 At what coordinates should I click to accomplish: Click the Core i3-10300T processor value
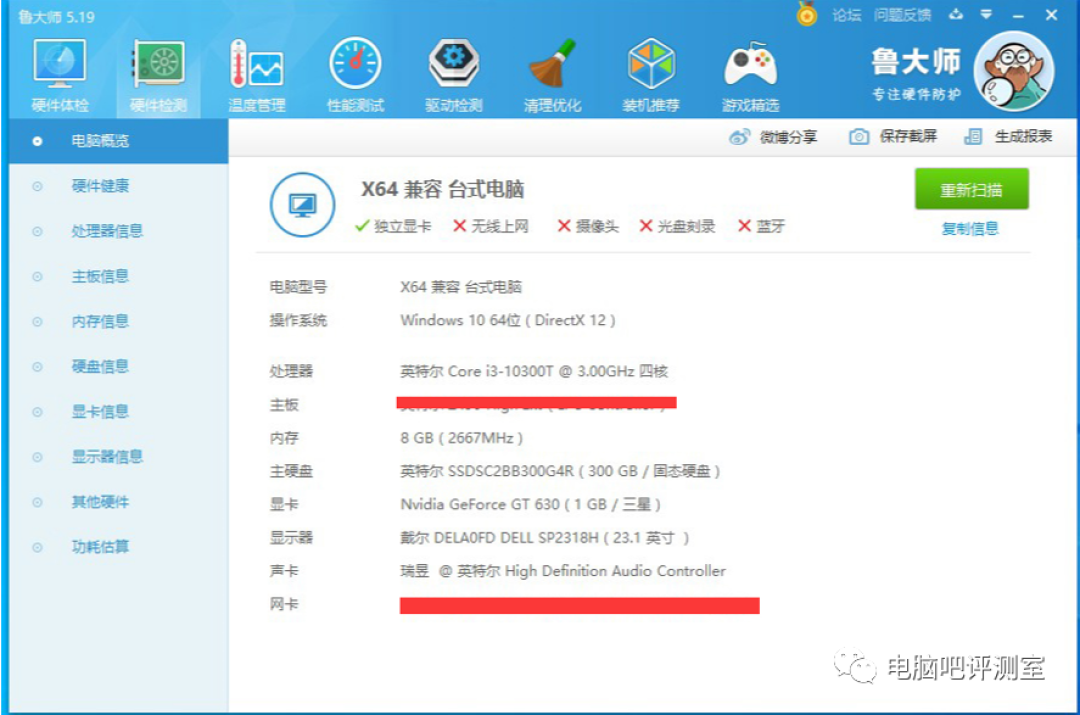point(534,371)
